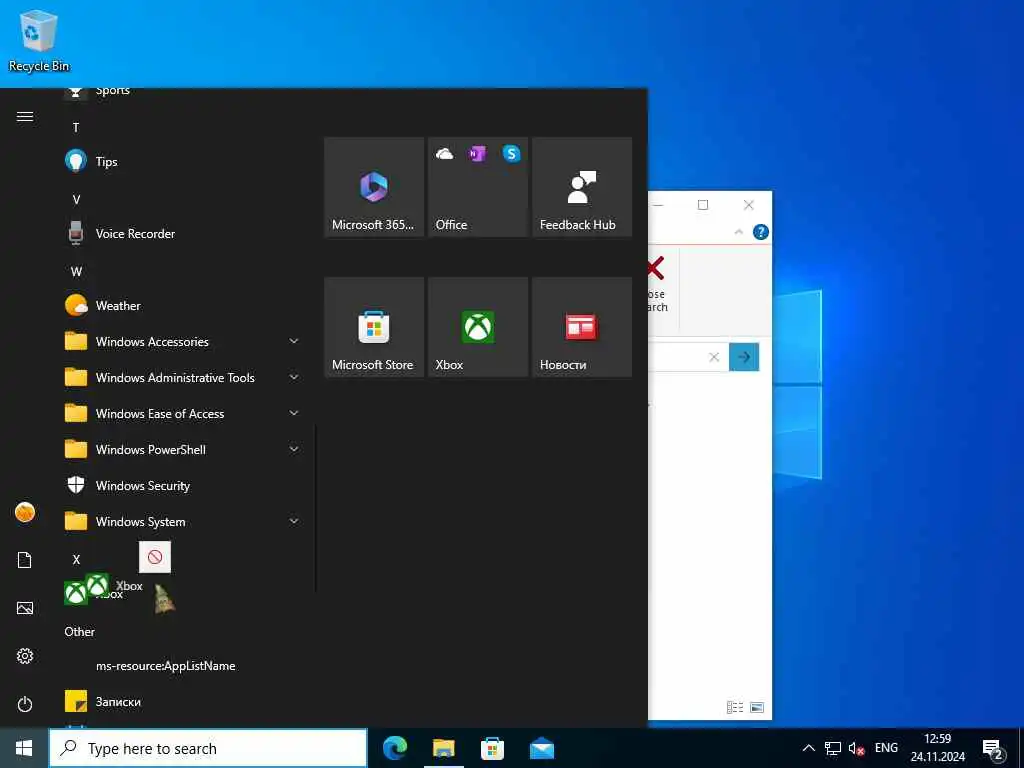Open File Explorer from taskbar

click(x=443, y=748)
